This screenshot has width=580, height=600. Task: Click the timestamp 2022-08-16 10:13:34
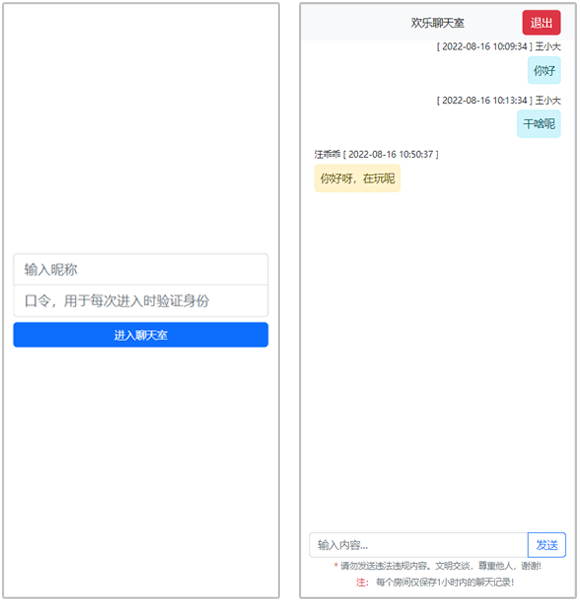tap(484, 101)
